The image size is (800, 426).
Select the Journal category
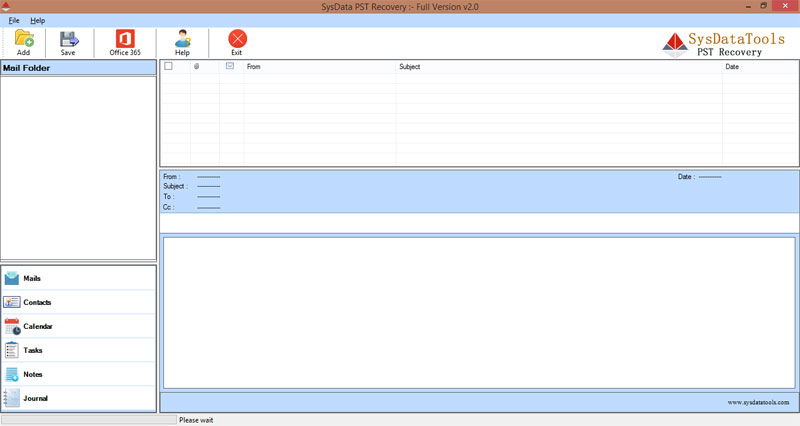pos(79,398)
